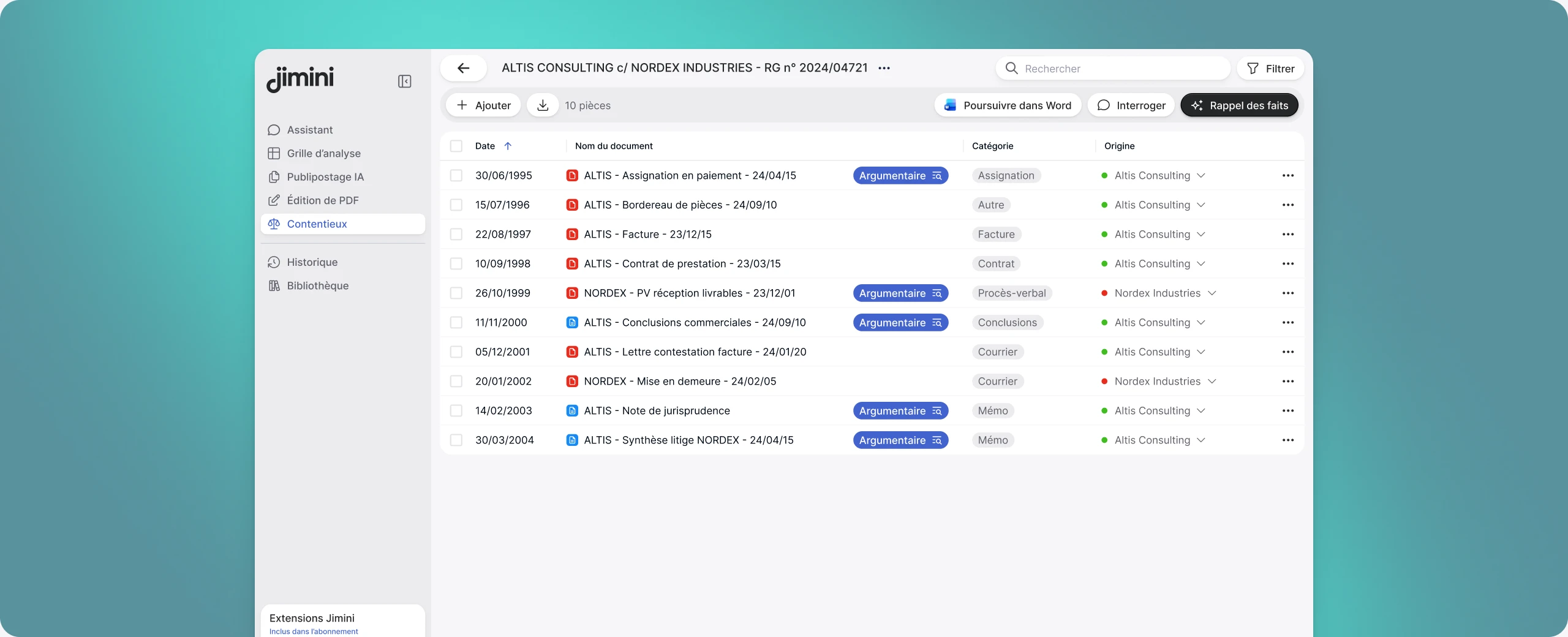Toggle the select-all checkbox in table header

point(456,146)
